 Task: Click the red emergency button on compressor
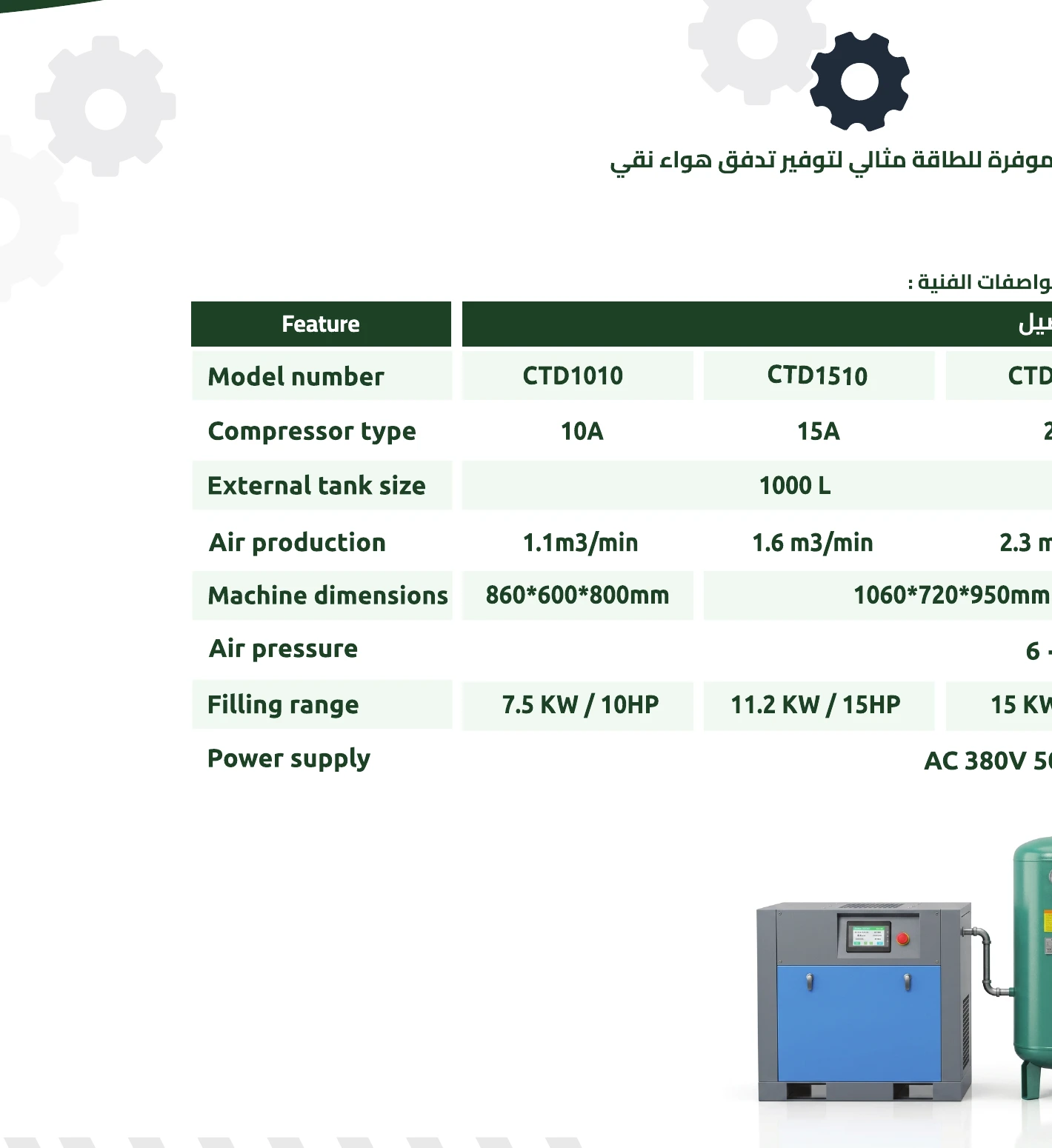(903, 938)
